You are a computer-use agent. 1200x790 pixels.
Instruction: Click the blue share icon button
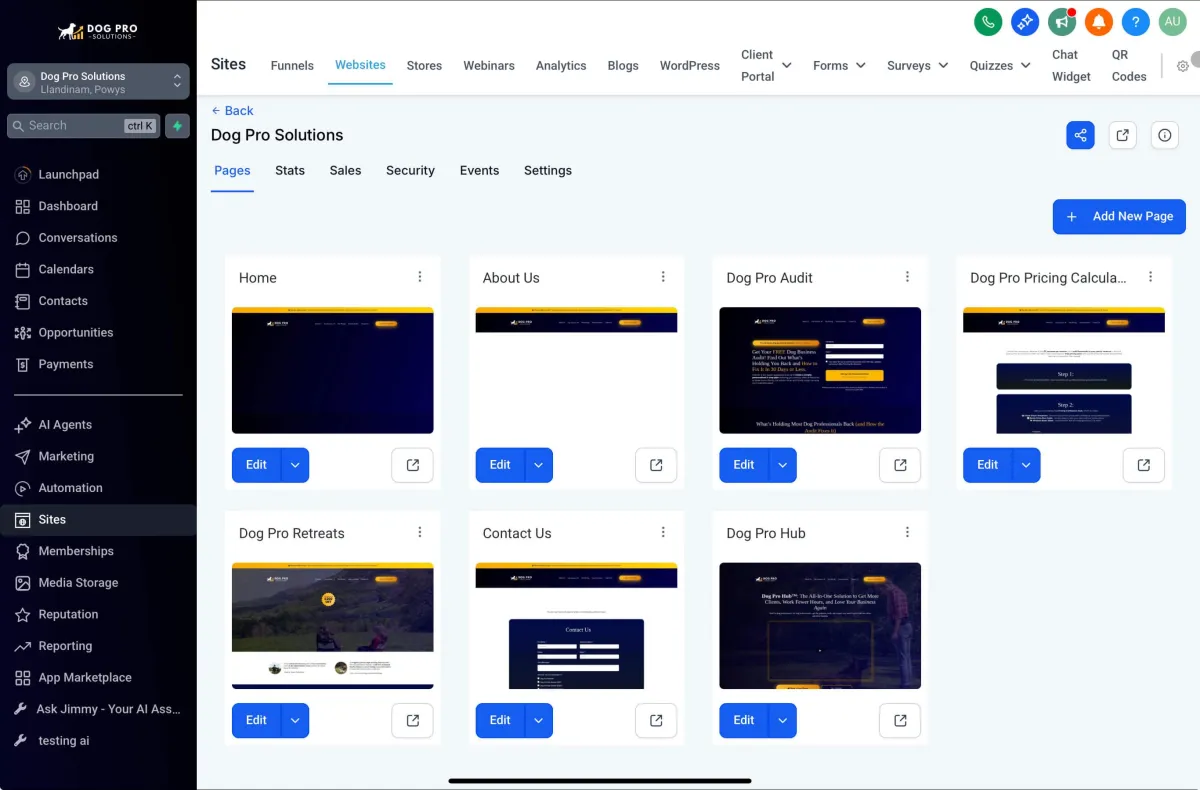(1080, 135)
